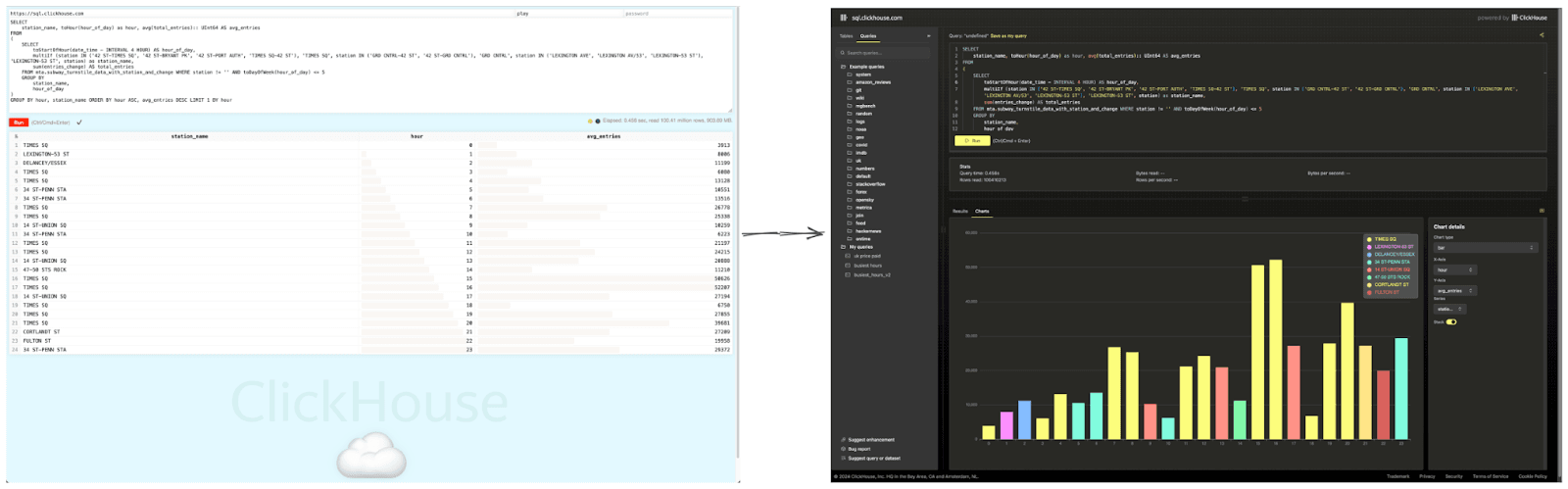Click the Bug report icon in sidebar
This screenshot has height=489, width=1568.
point(843,449)
